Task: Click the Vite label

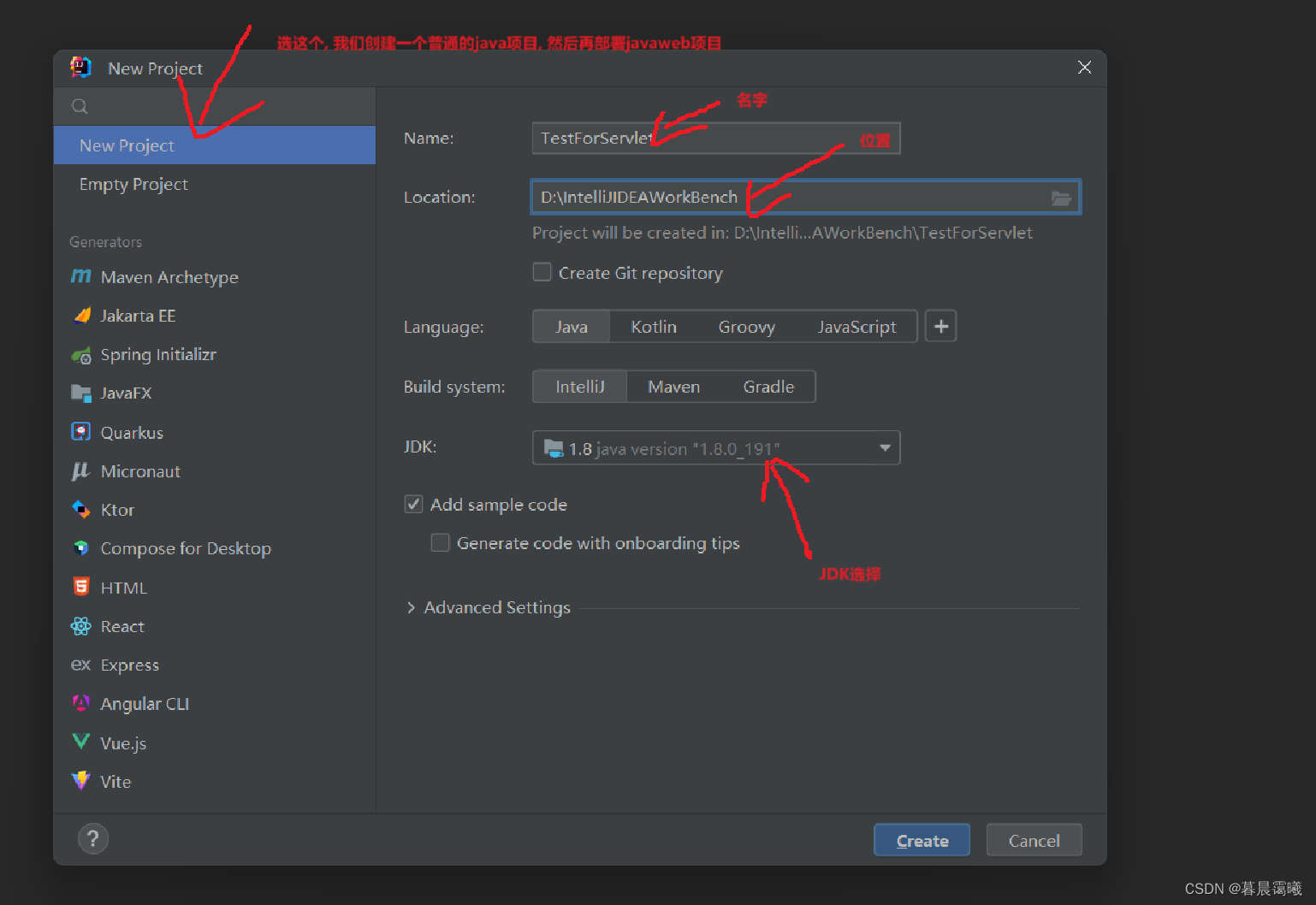Action: point(116,781)
